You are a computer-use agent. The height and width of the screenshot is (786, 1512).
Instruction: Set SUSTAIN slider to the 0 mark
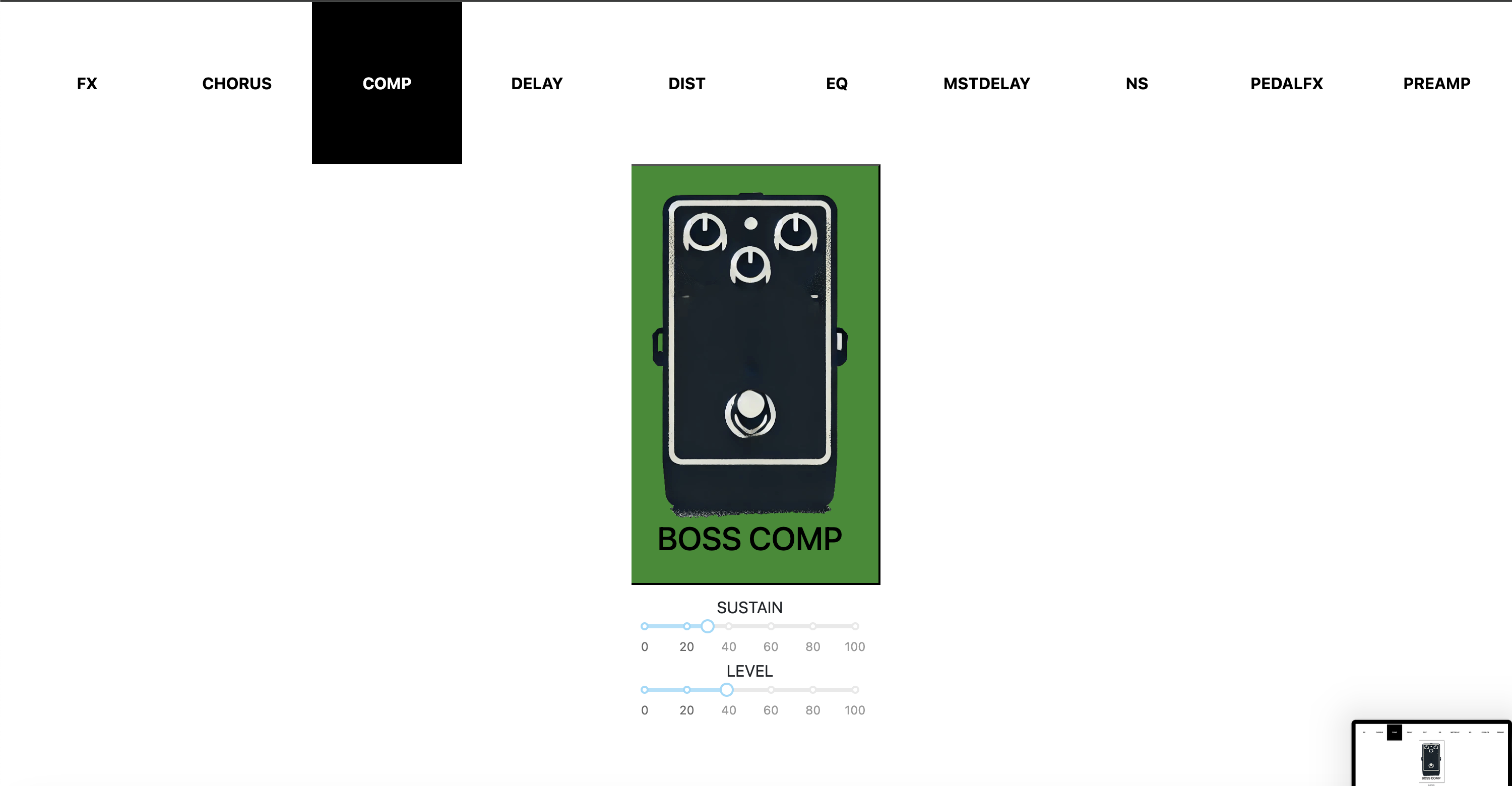645,626
